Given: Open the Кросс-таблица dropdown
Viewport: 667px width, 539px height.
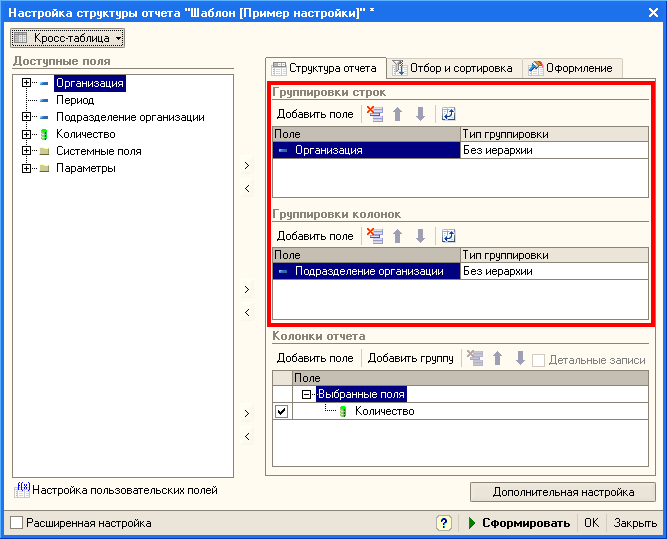Looking at the screenshot, I should (68, 38).
